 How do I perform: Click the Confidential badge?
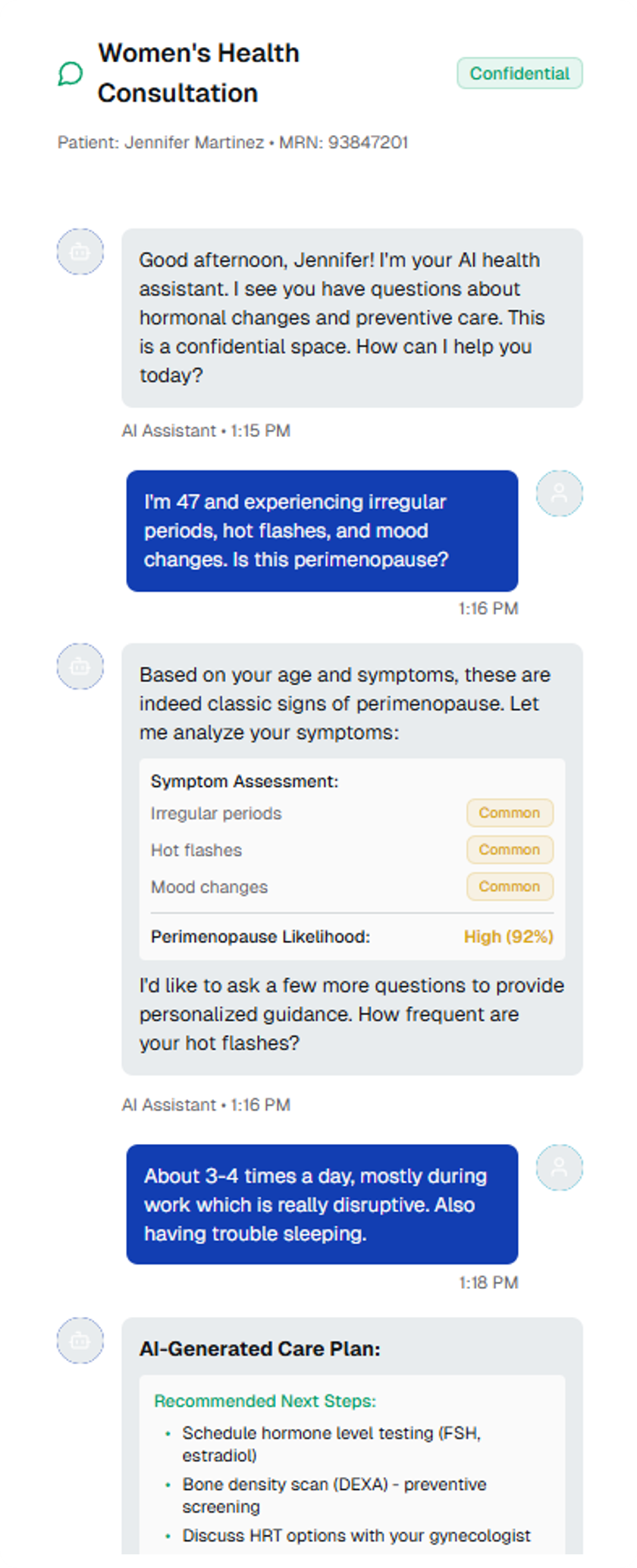tap(519, 74)
